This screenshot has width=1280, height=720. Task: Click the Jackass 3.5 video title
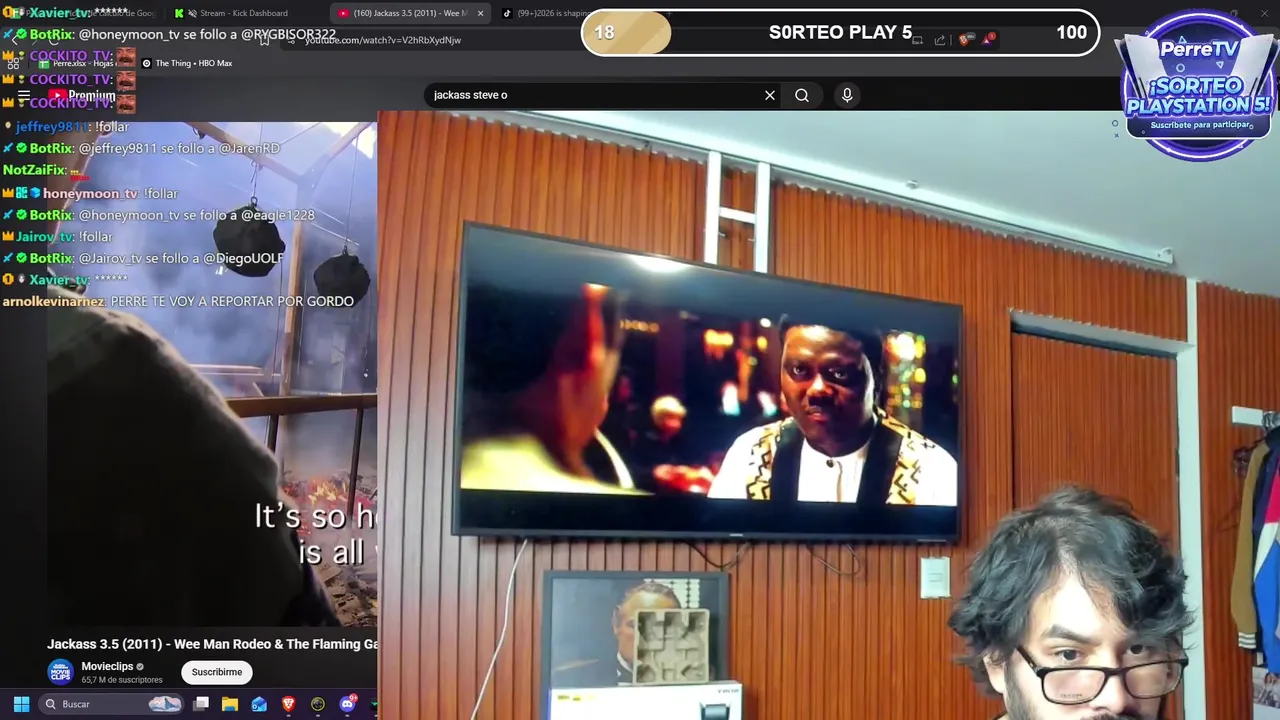[212, 644]
